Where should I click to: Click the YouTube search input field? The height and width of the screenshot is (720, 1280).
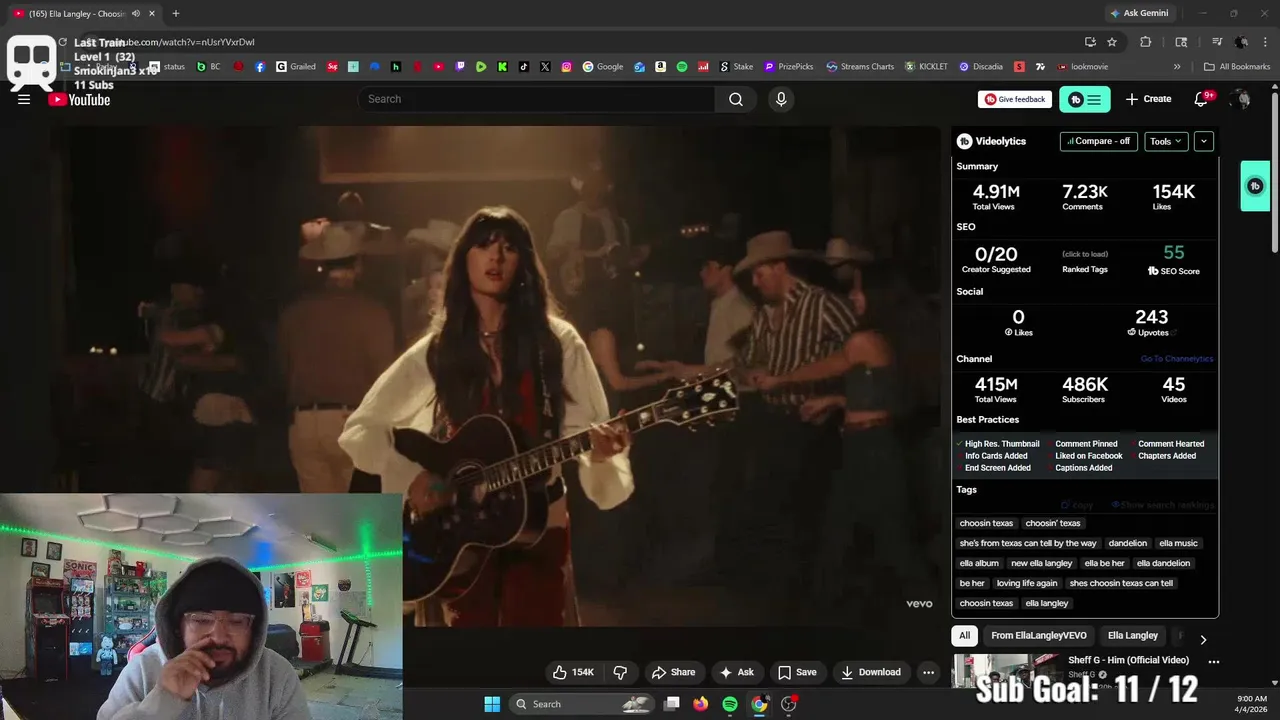[536, 99]
